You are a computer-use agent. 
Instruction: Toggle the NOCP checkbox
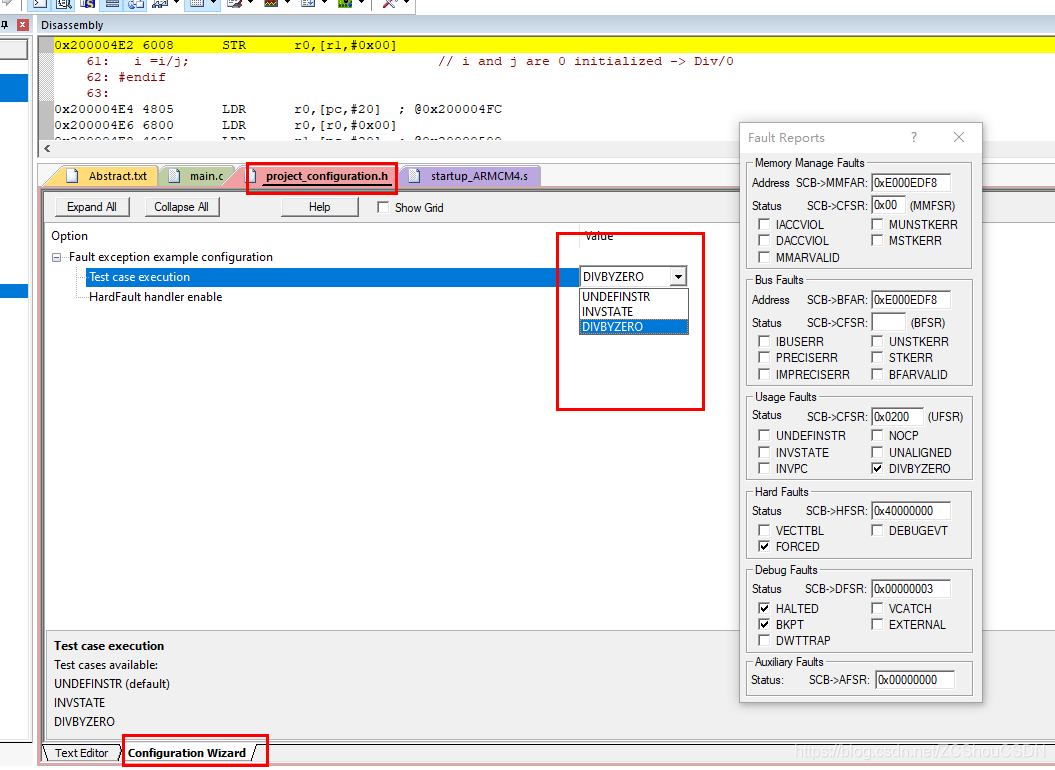[877, 435]
